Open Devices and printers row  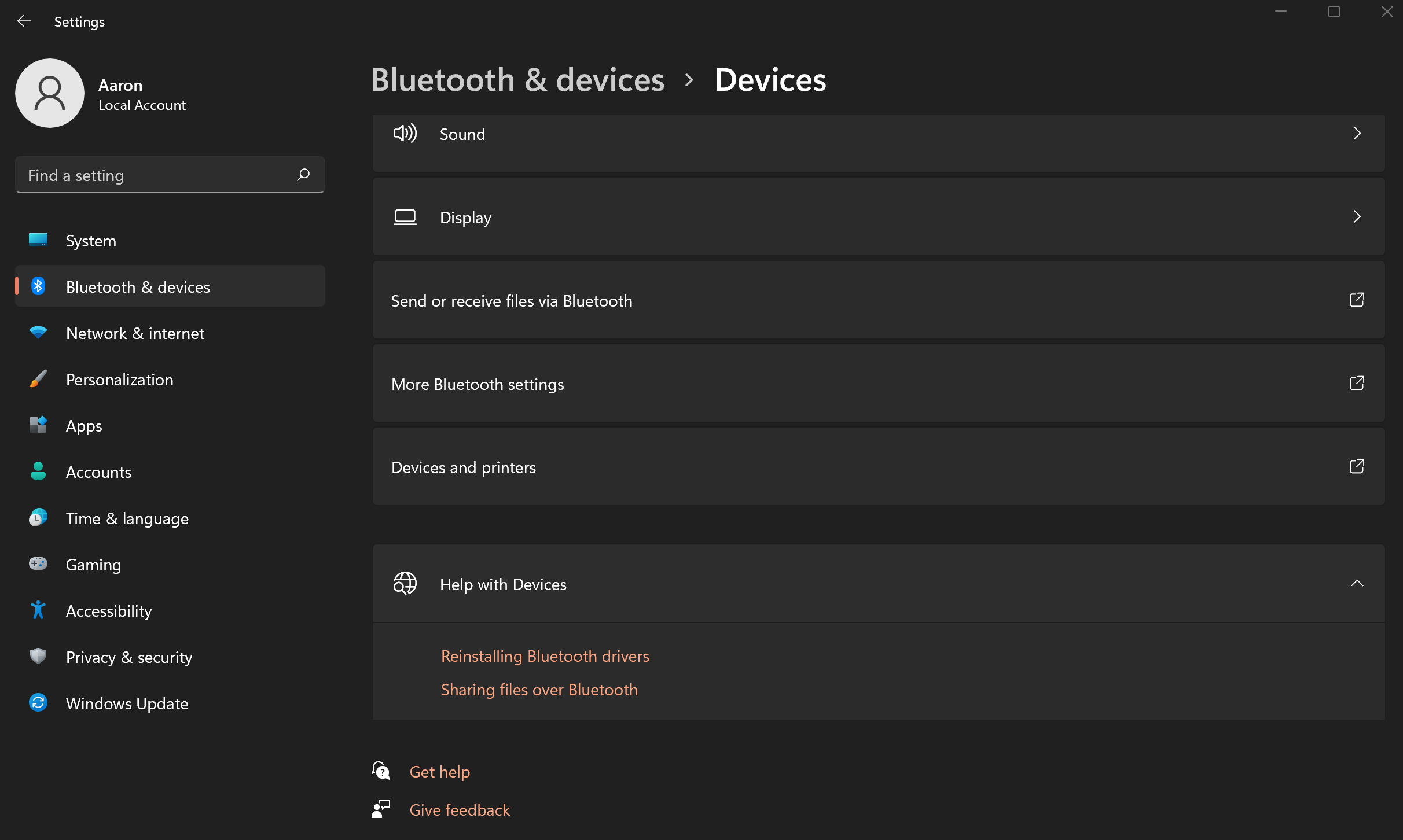pos(879,467)
